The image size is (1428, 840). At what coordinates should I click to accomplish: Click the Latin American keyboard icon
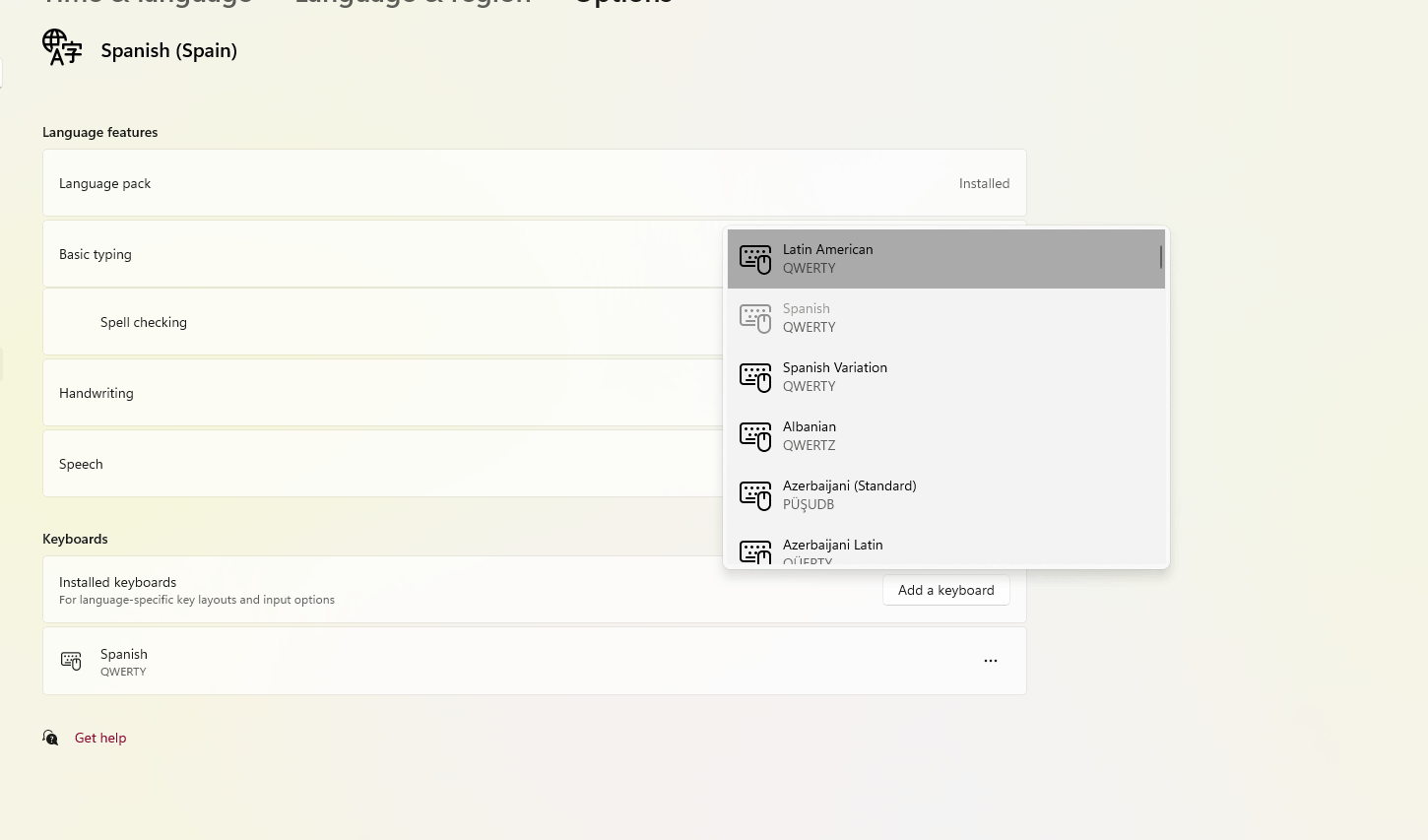(x=755, y=259)
